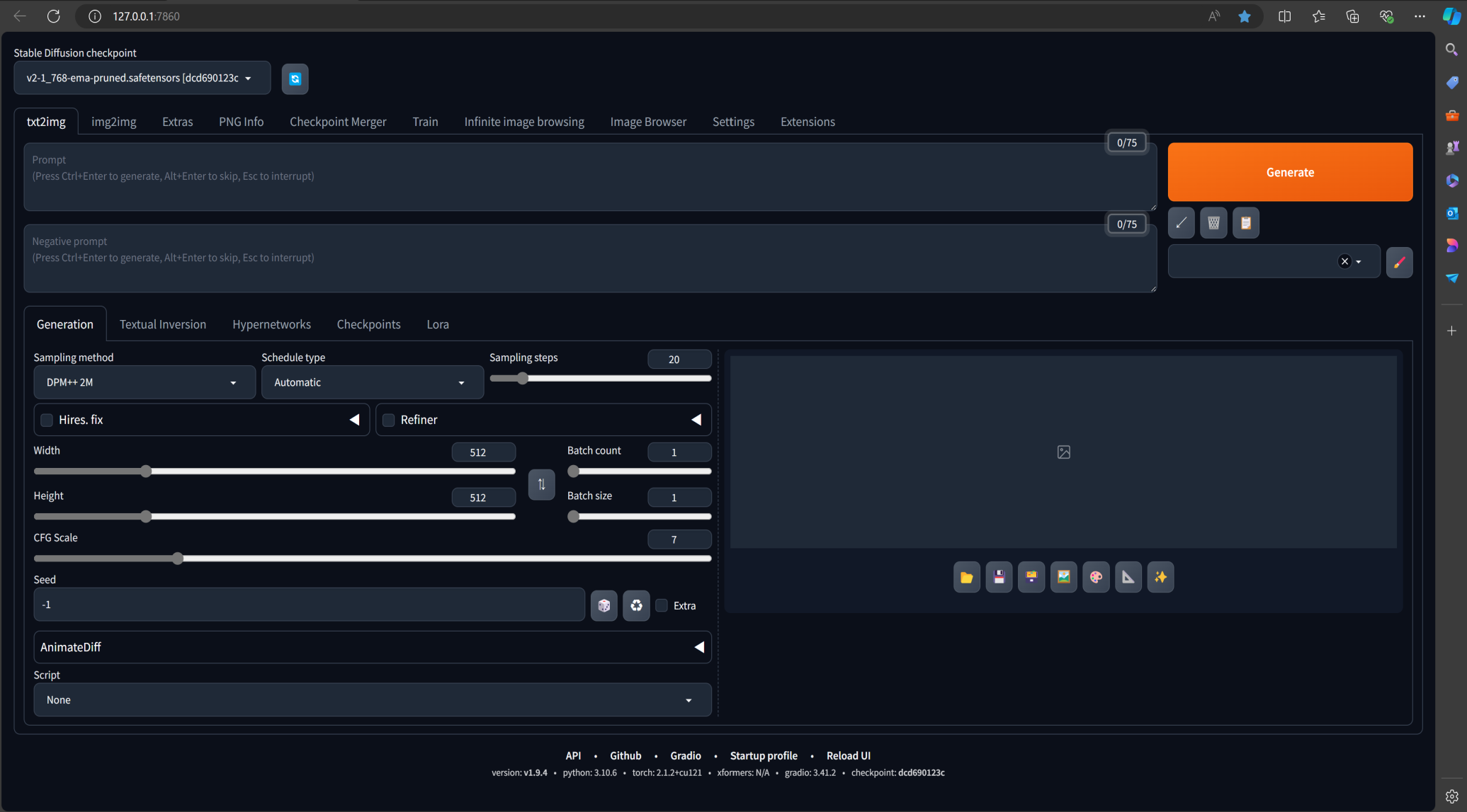Image resolution: width=1467 pixels, height=812 pixels.
Task: Save zip archive icon under the preview
Action: point(1031,577)
